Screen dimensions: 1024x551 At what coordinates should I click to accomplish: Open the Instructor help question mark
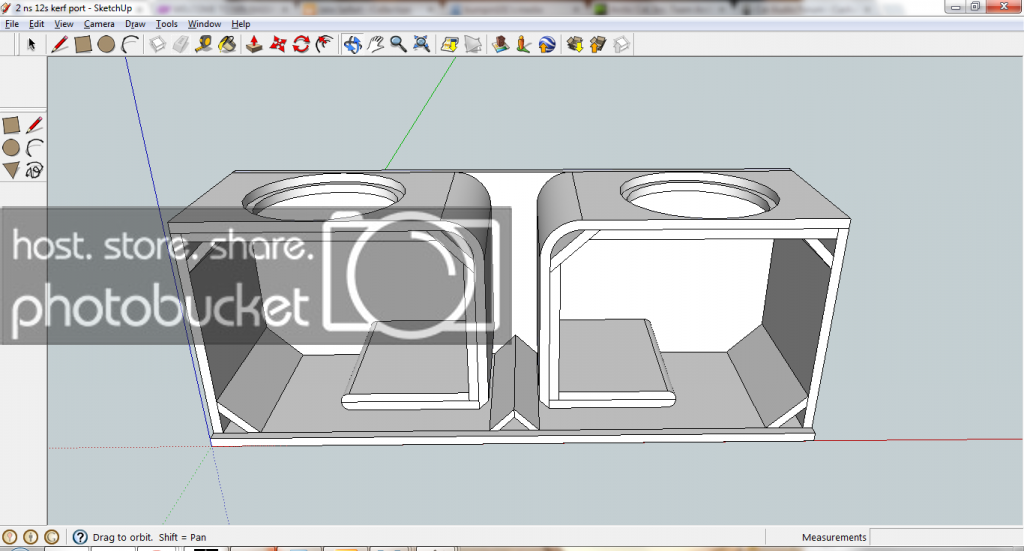pos(80,537)
